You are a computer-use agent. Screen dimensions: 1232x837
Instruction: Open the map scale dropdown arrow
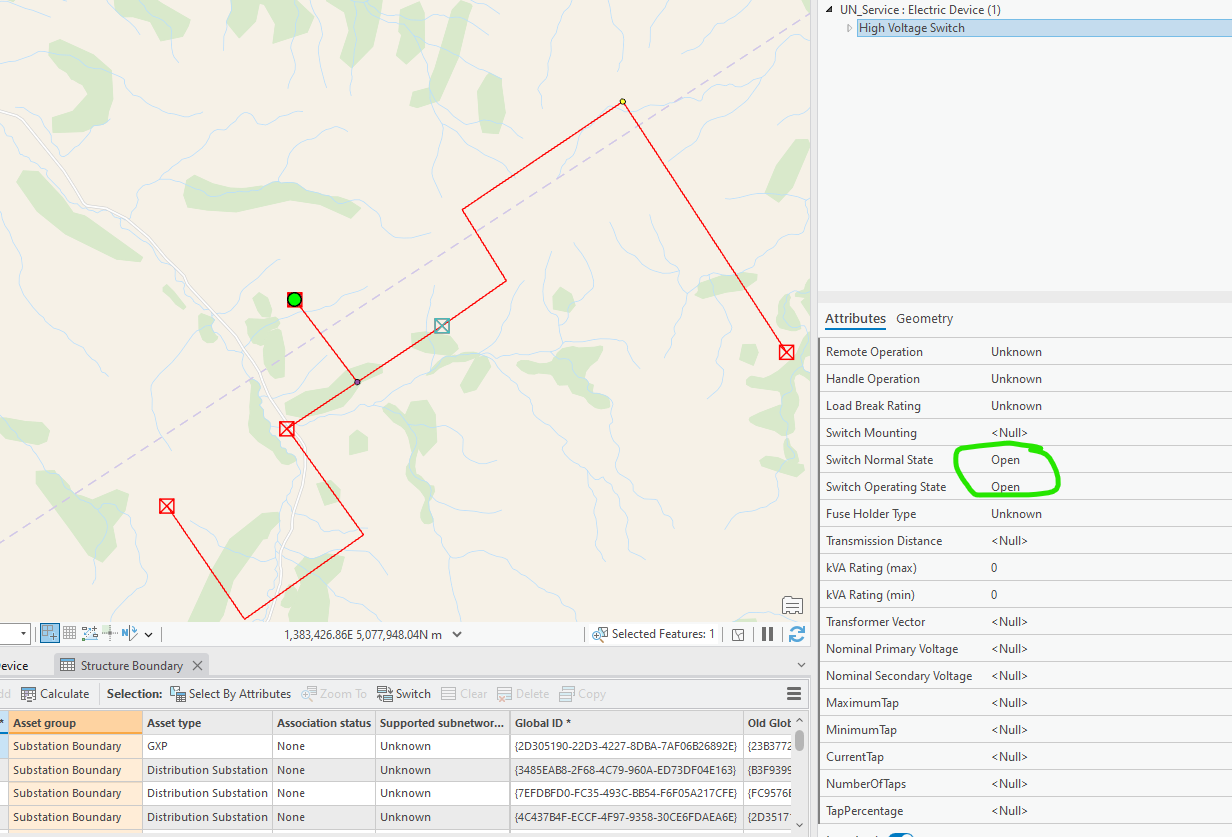coord(24,634)
